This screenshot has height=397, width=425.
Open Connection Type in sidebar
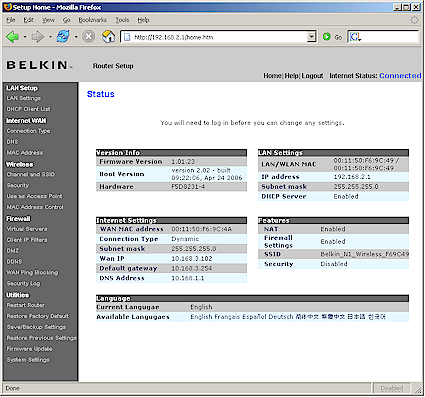pos(28,131)
